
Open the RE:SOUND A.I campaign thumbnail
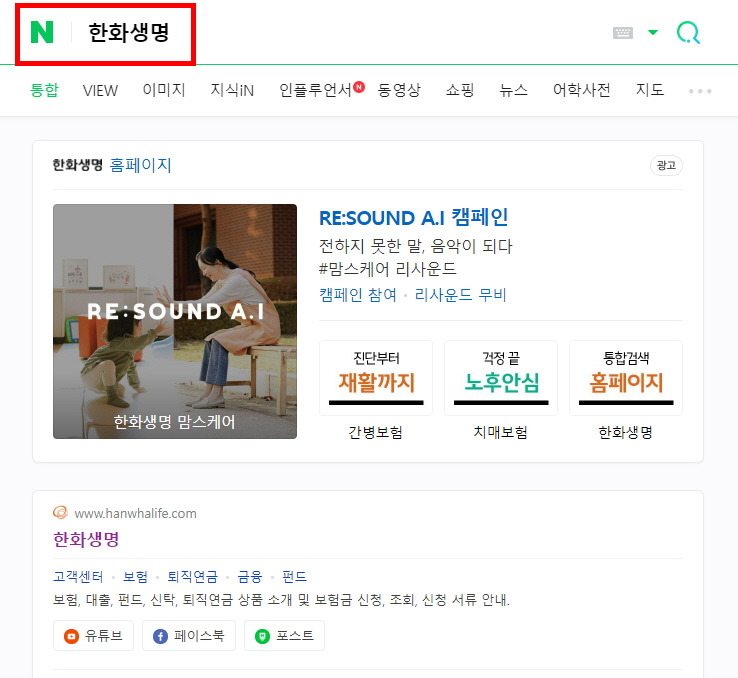pos(175,321)
